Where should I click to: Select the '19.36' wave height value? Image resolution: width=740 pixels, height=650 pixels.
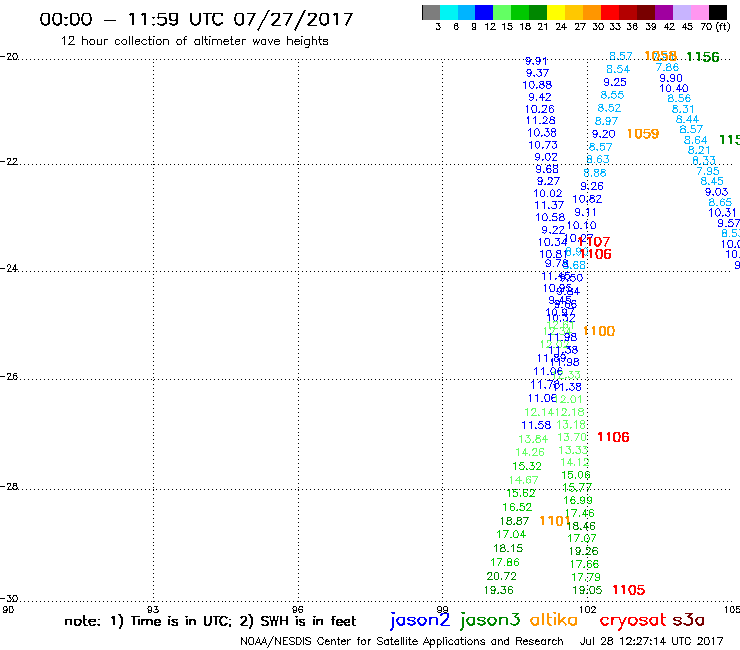tap(498, 590)
